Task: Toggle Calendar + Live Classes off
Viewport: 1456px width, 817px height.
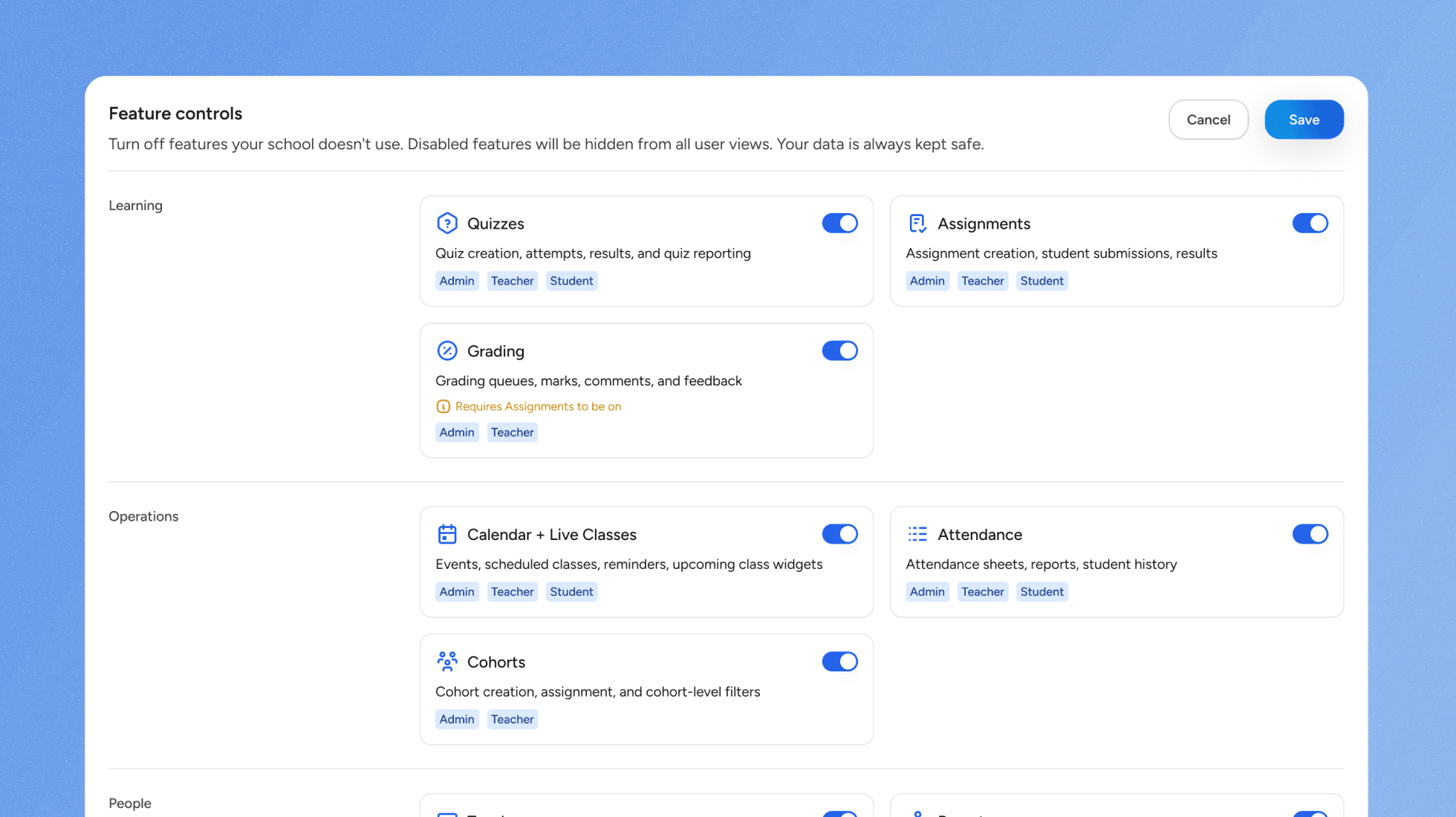Action: (839, 534)
